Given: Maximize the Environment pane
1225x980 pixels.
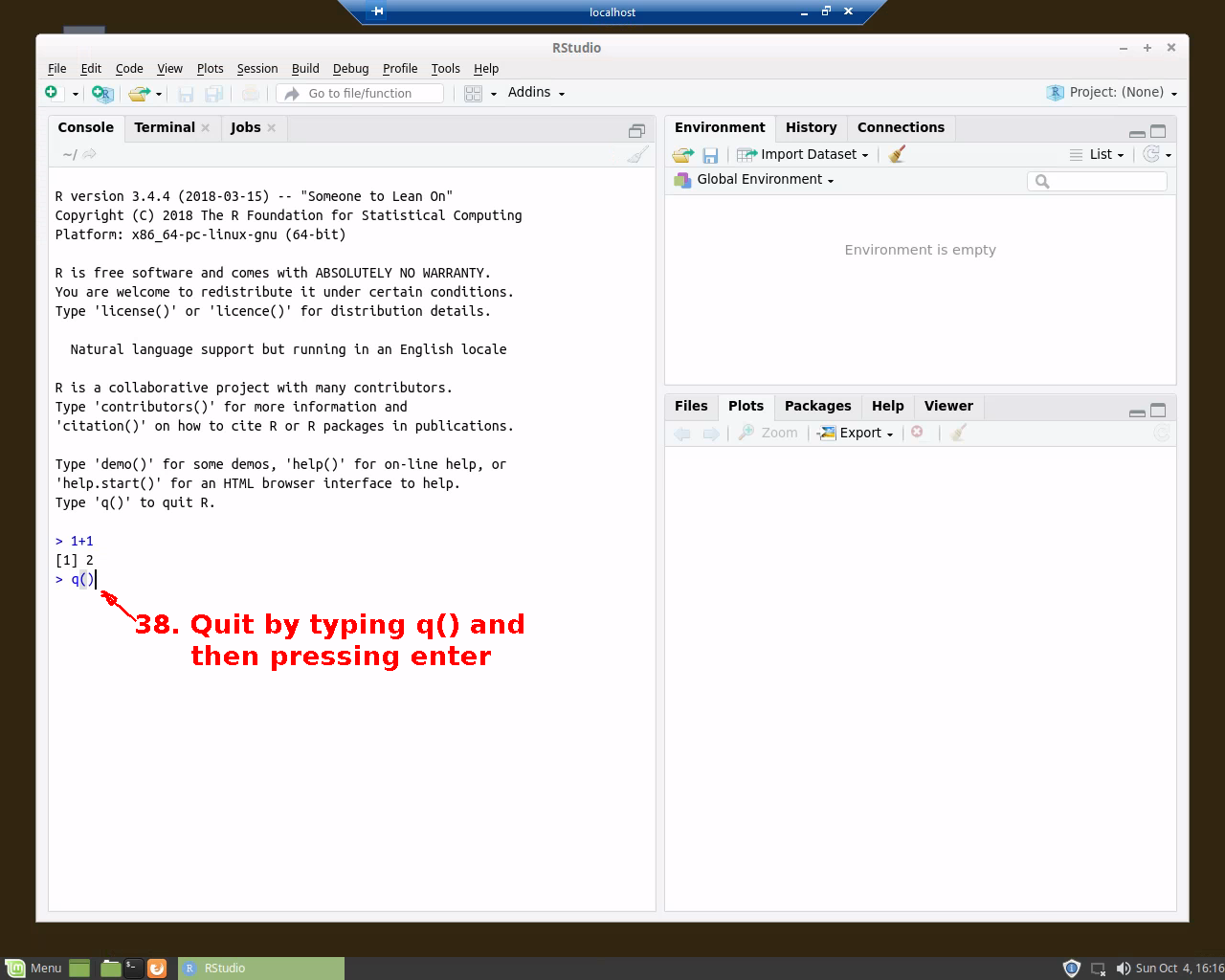Looking at the screenshot, I should 1158,131.
